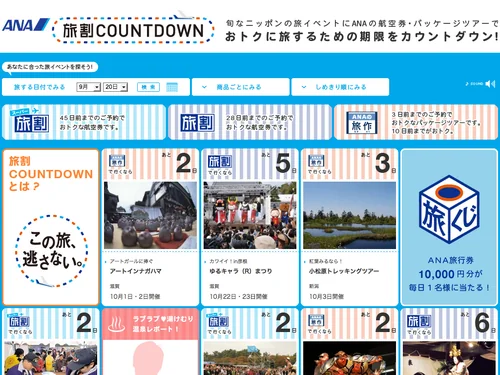Image resolution: width=500 pixels, height=375 pixels.
Task: Click the 小松原トレッキングツアー title
Action: point(344,271)
